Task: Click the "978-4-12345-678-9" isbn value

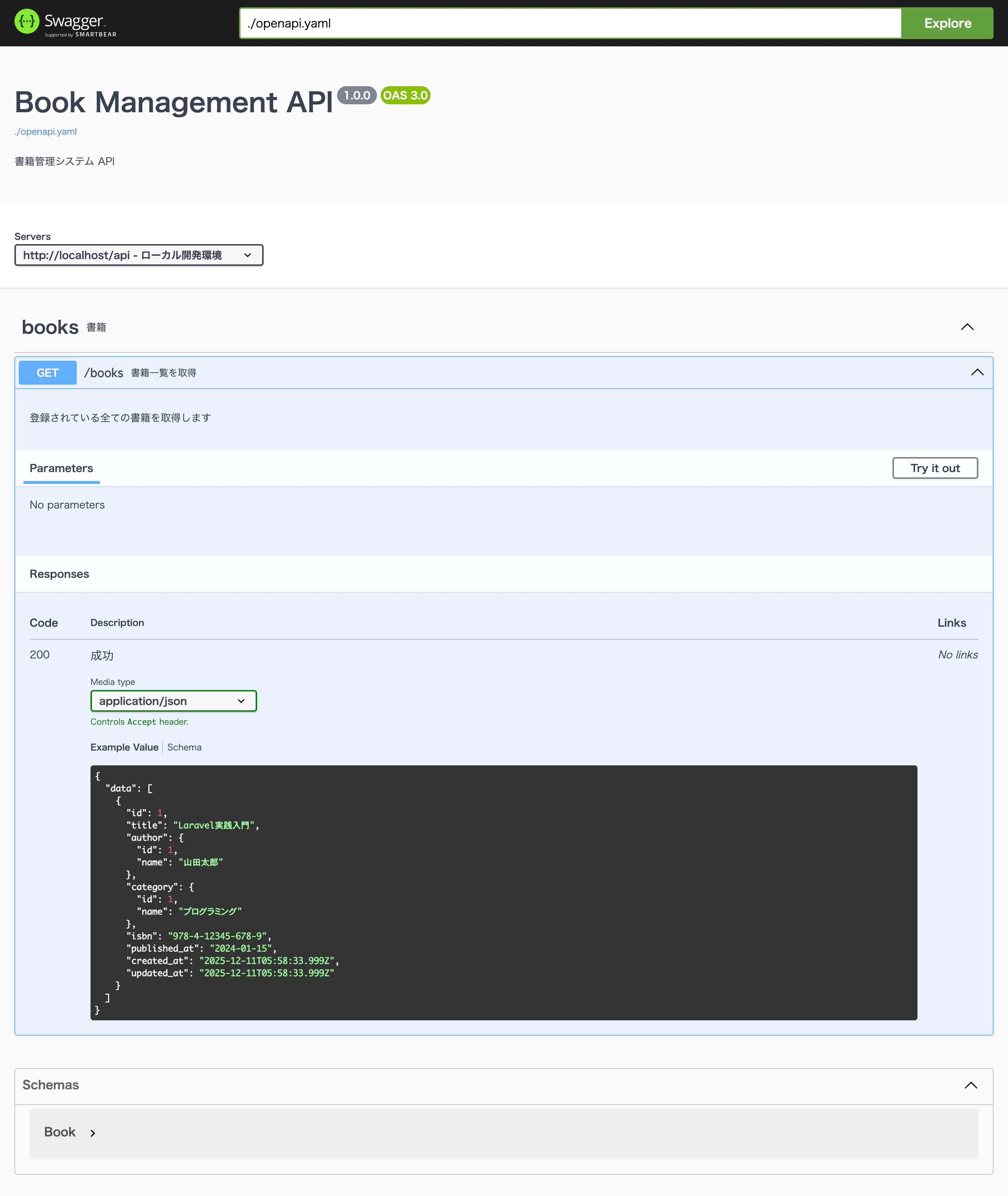Action: pyautogui.click(x=217, y=936)
